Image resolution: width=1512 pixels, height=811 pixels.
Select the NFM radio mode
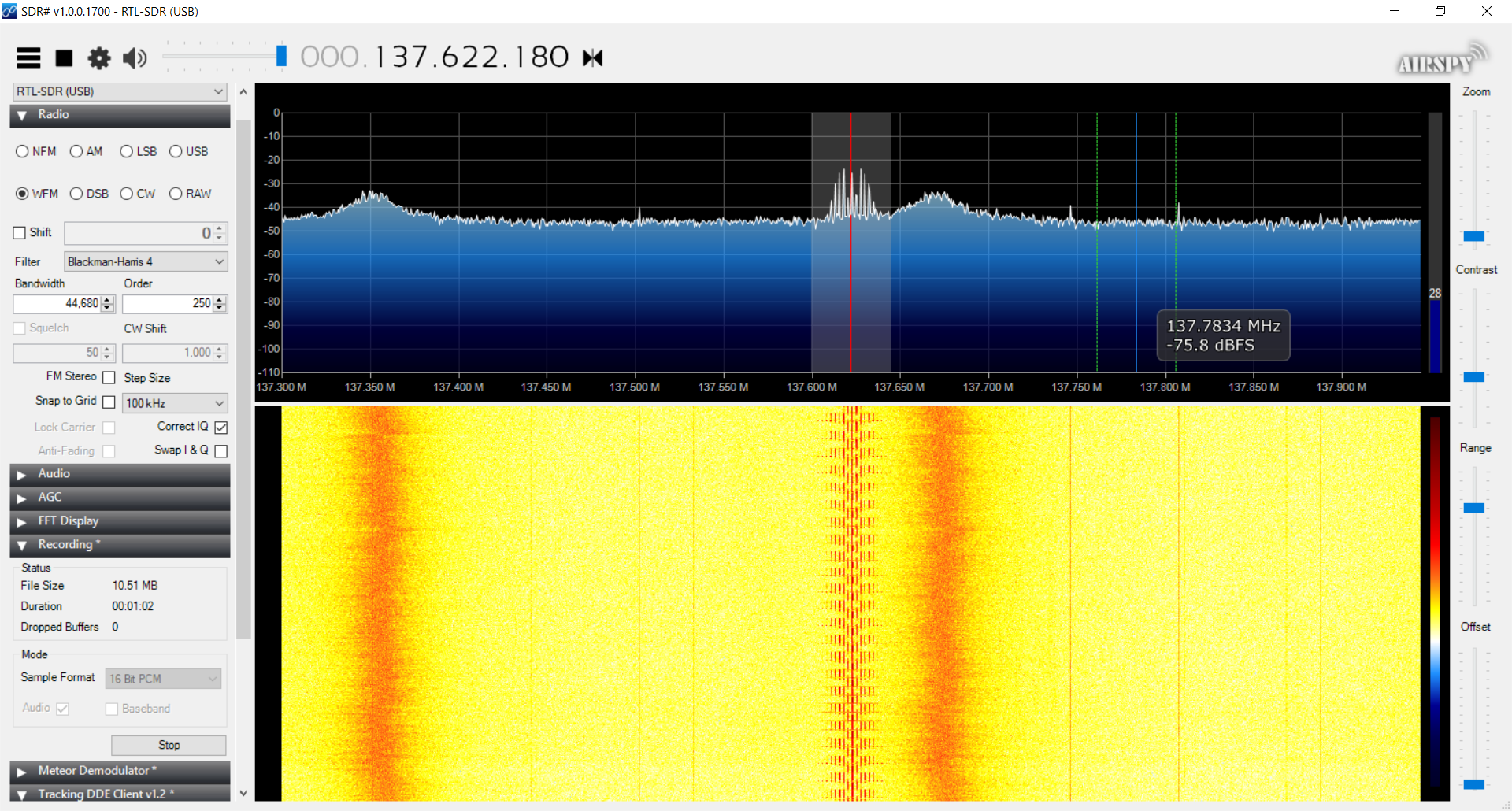[x=23, y=151]
